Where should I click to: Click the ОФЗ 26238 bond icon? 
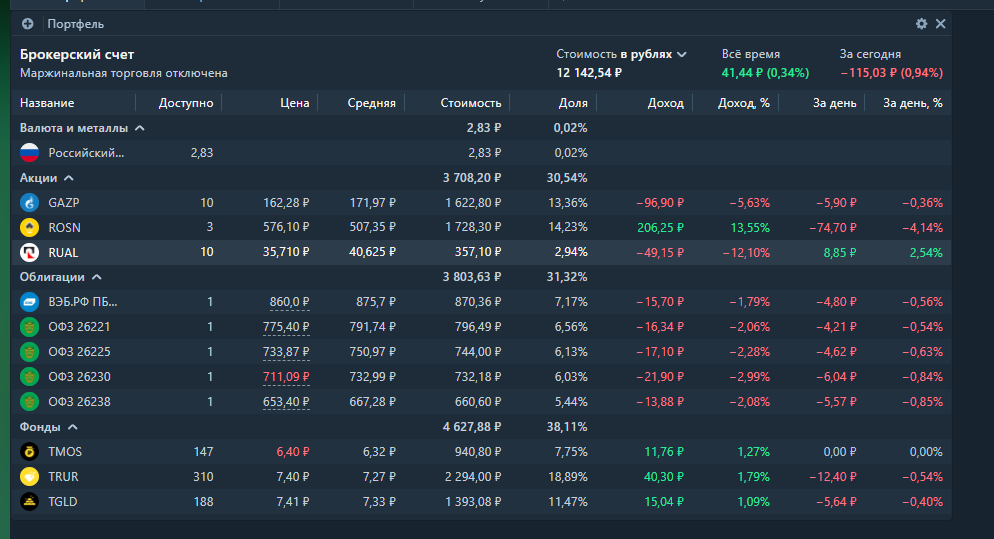click(x=29, y=401)
